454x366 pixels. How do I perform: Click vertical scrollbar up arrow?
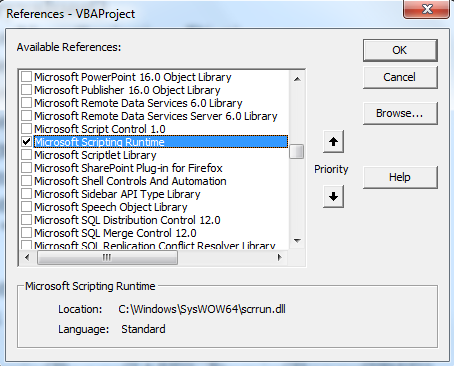(x=297, y=79)
